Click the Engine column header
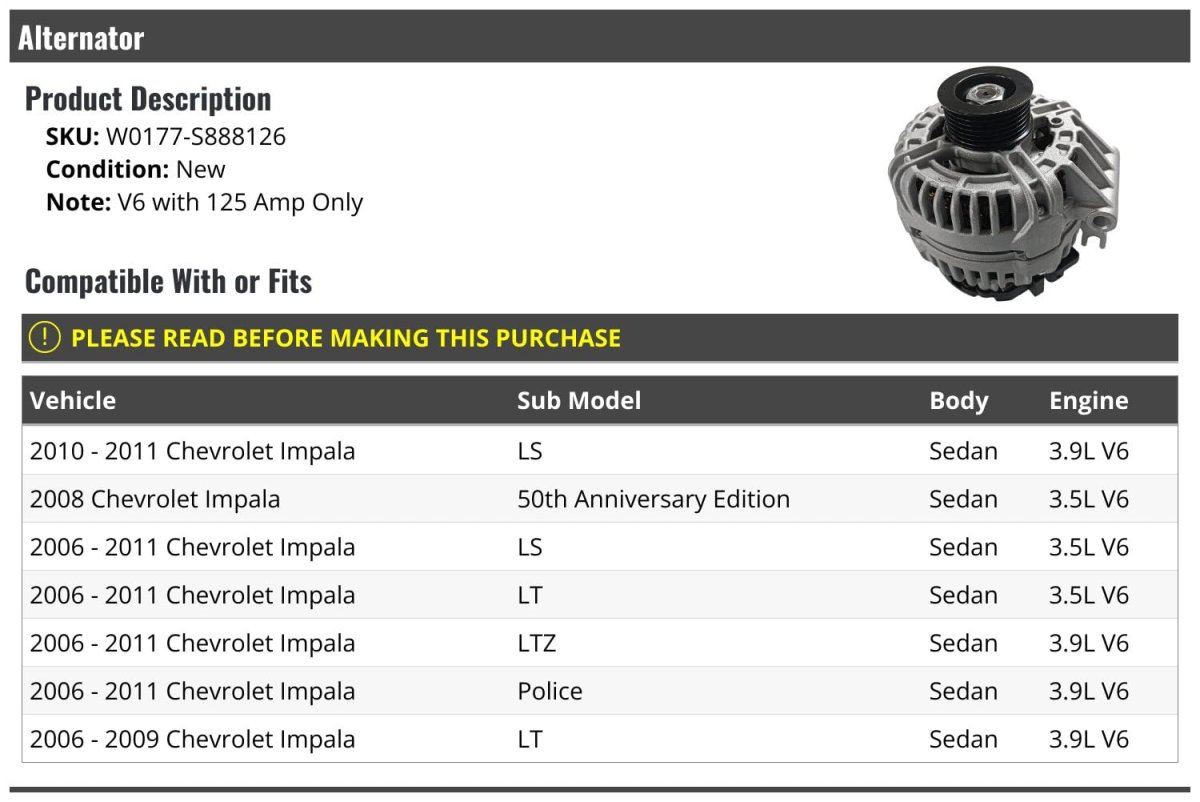The height and width of the screenshot is (802, 1200). (1088, 401)
